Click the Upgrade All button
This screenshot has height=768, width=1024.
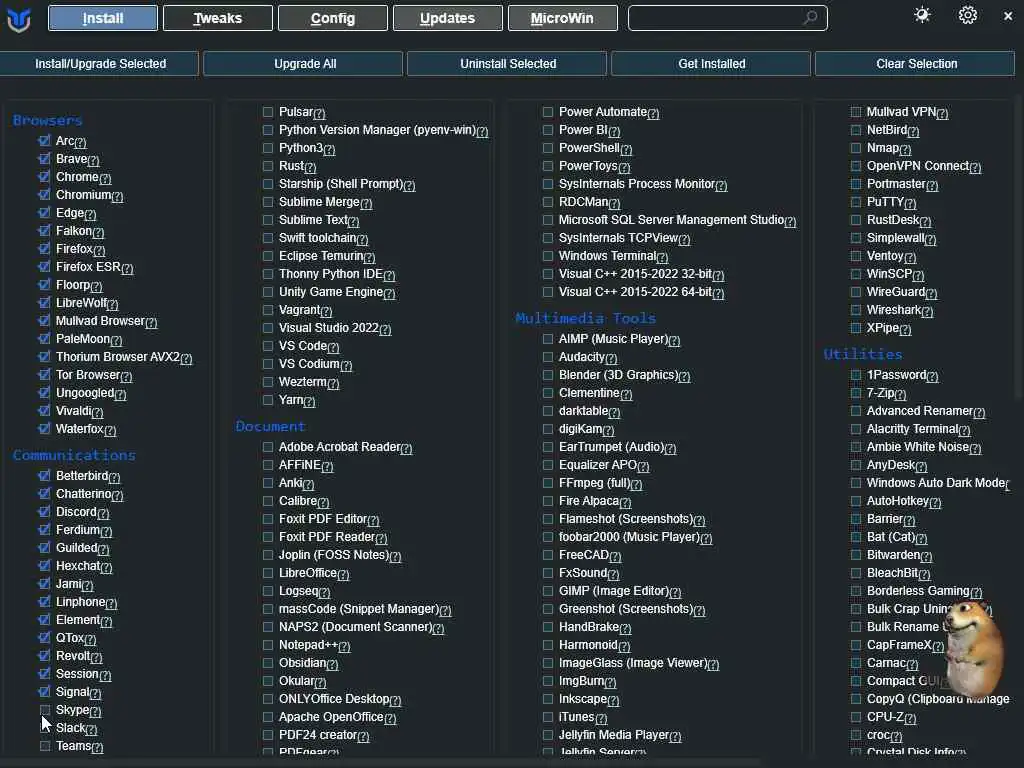coord(303,63)
